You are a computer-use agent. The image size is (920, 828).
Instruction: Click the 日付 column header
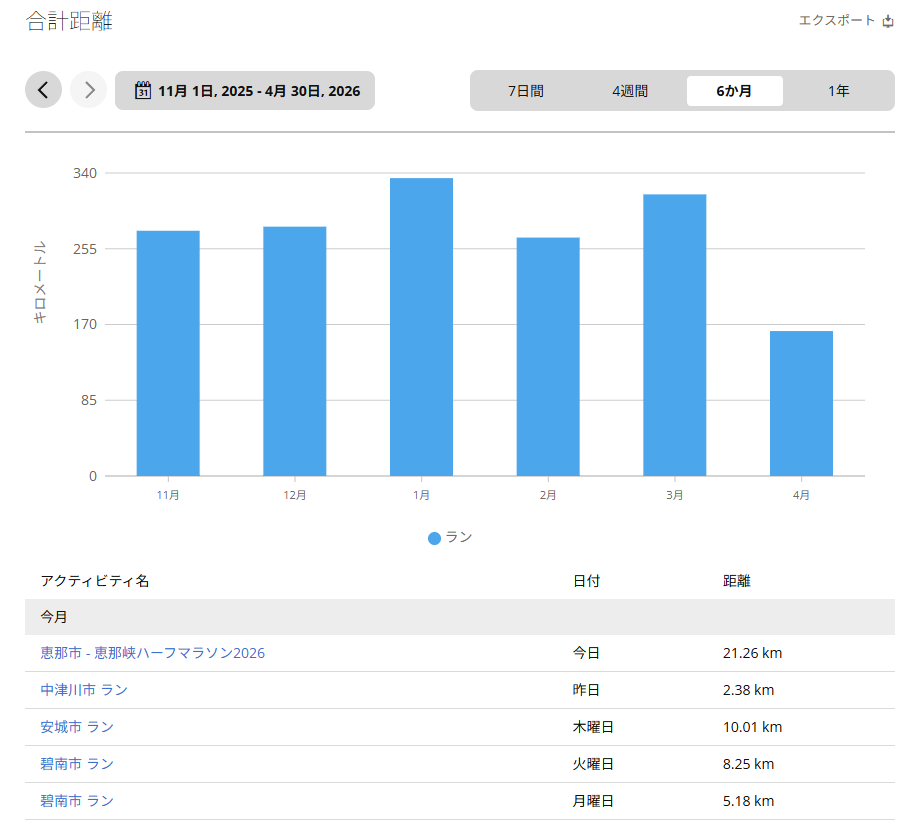click(x=586, y=581)
